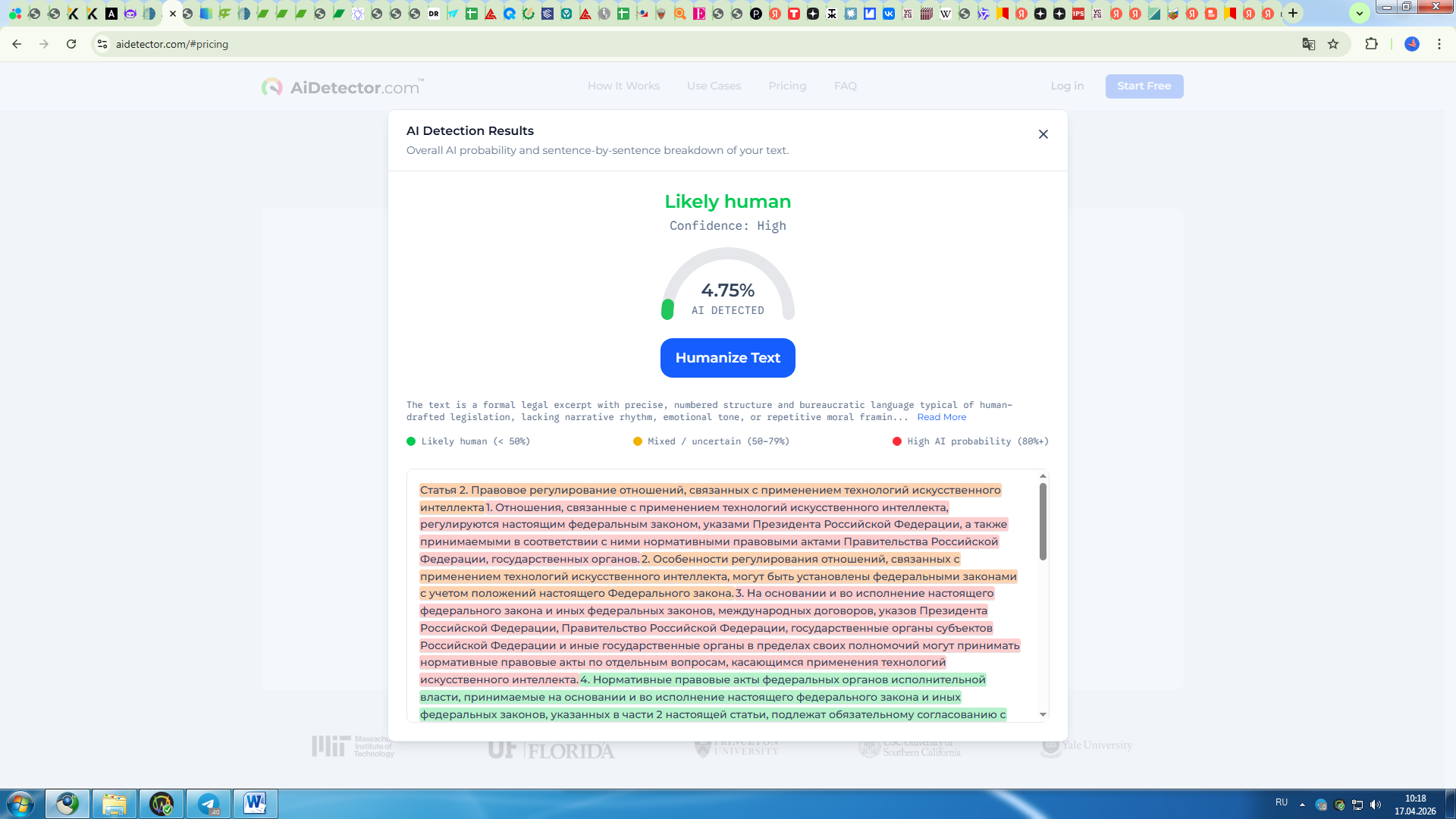Expand the tab search dropdown chevron
Image resolution: width=1456 pixels, height=819 pixels.
[1359, 13]
